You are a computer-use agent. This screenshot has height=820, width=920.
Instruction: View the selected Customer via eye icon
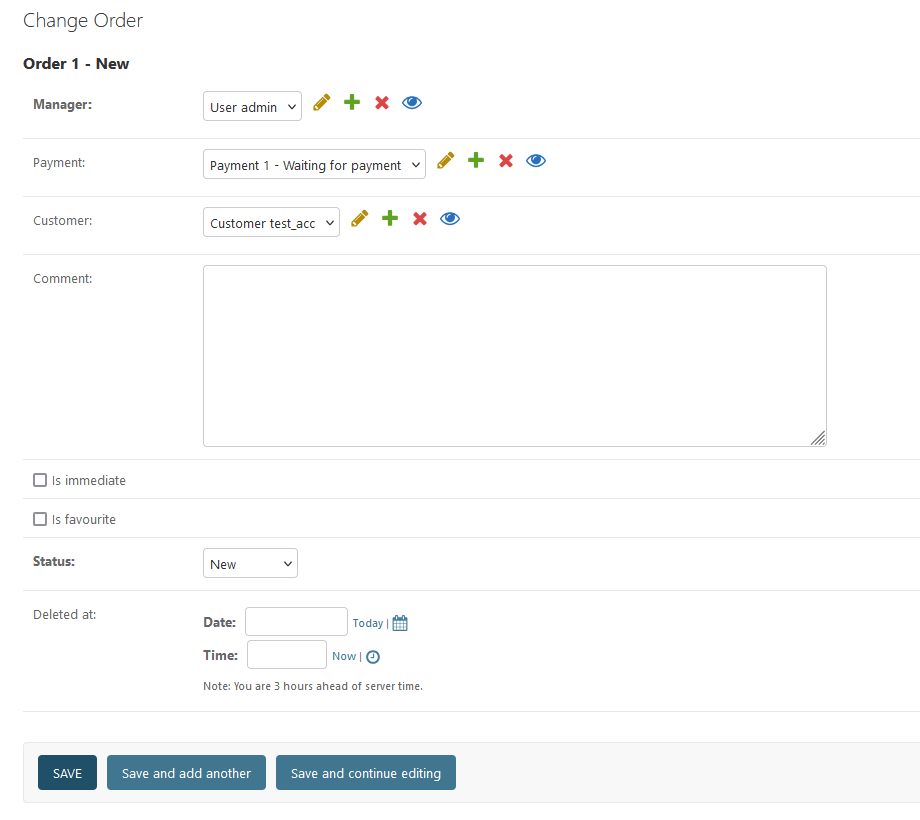click(x=450, y=218)
